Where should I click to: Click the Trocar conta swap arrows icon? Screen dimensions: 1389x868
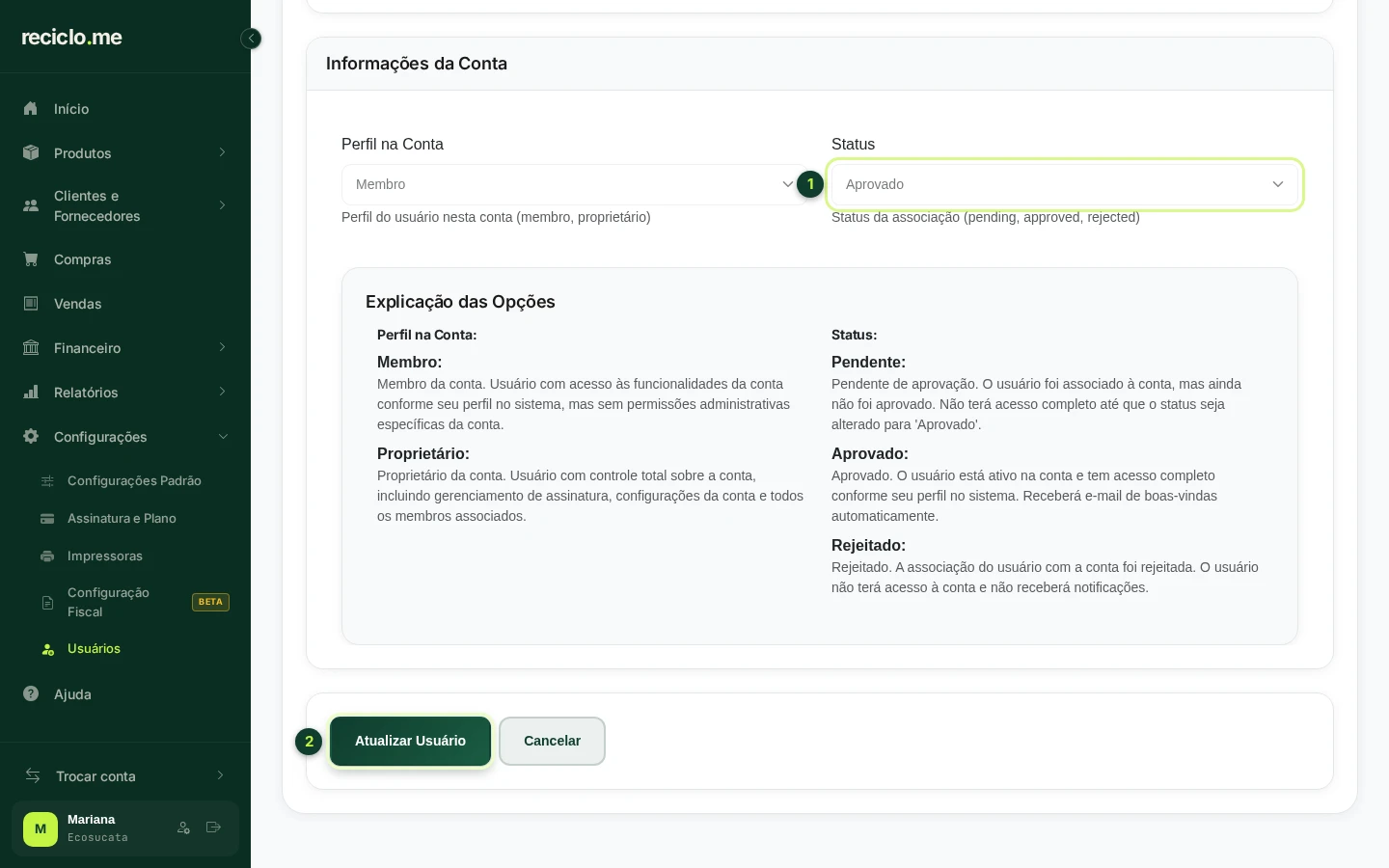click(33, 776)
